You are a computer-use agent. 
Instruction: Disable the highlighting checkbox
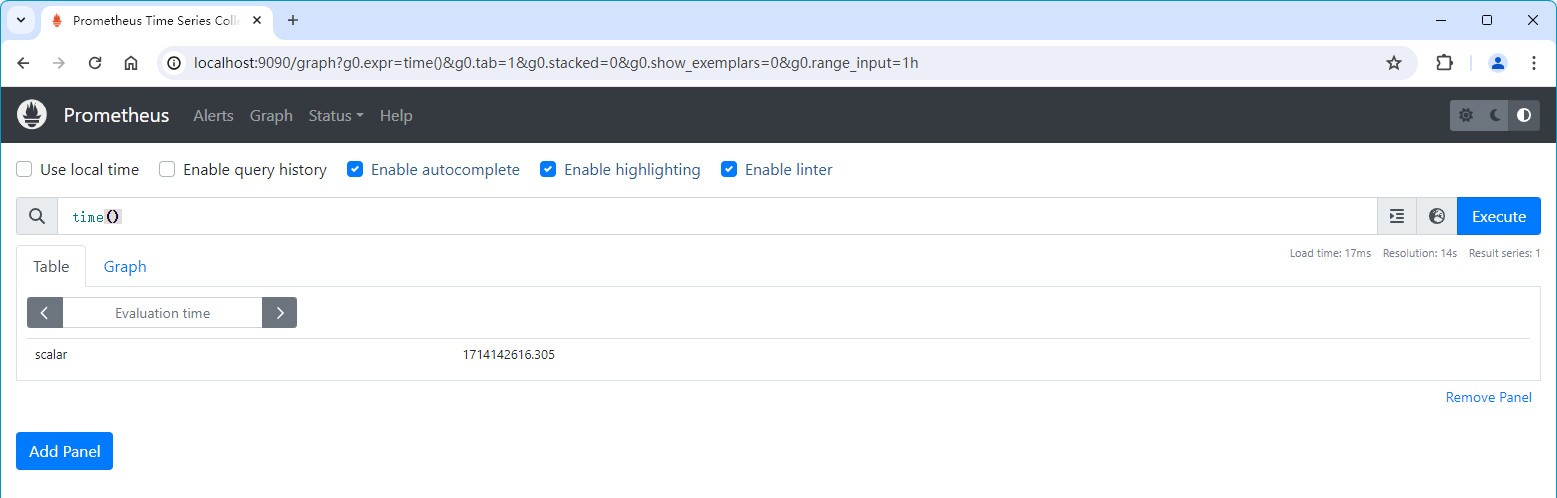coord(548,169)
